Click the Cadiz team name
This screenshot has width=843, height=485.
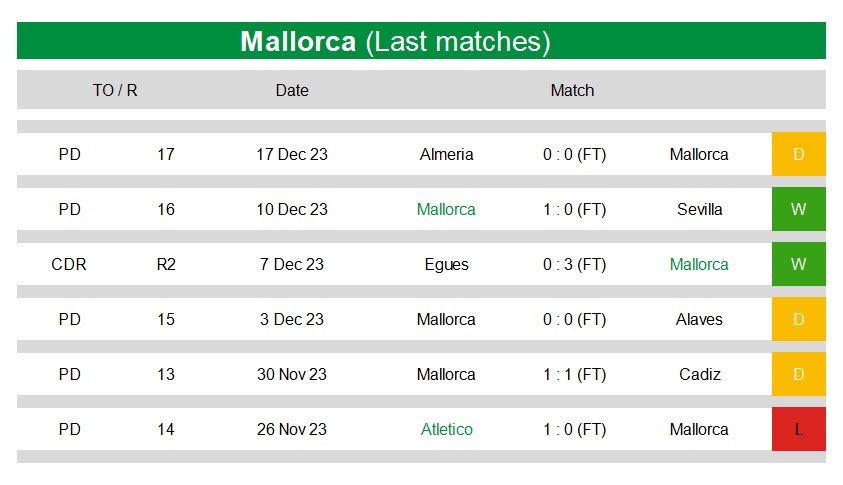point(699,374)
